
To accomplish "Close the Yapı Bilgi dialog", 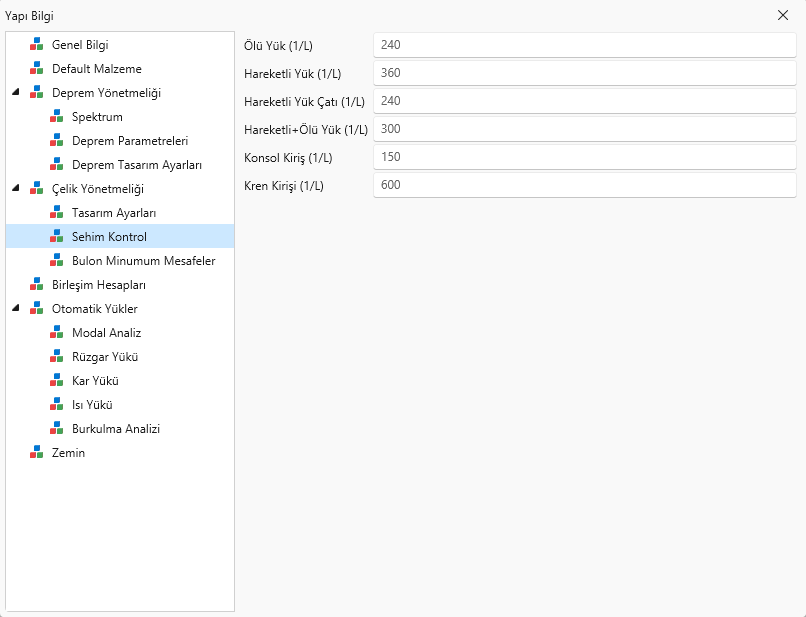I will (783, 15).
